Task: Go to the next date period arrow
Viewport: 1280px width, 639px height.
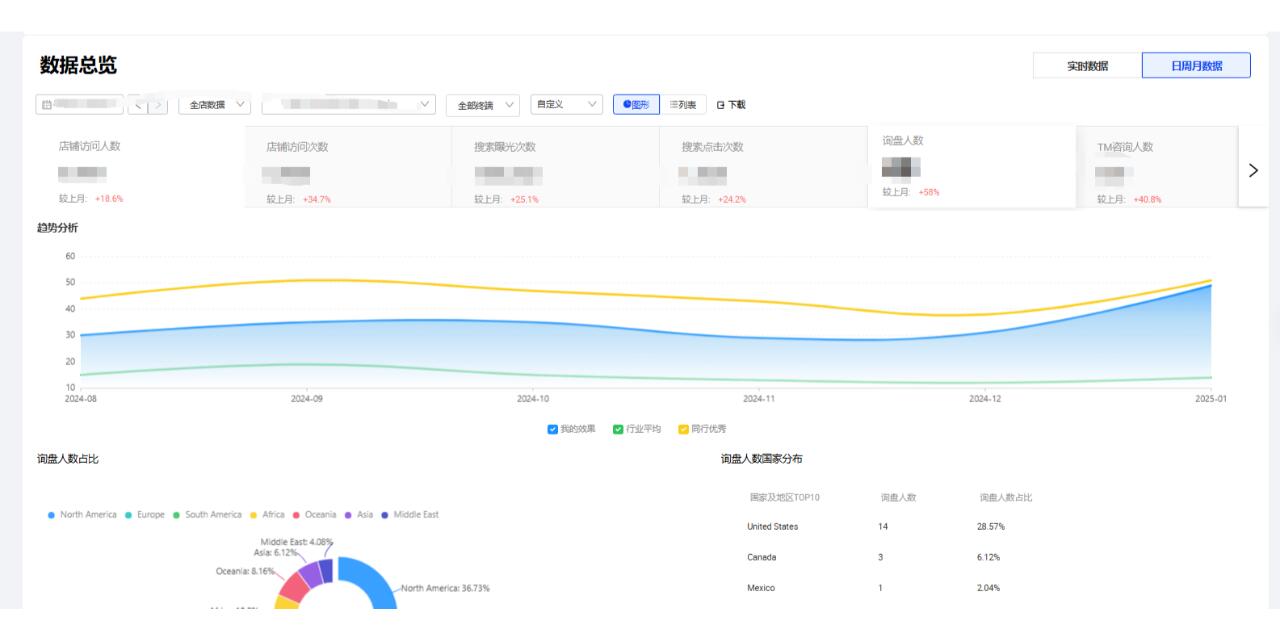Action: pyautogui.click(x=160, y=105)
